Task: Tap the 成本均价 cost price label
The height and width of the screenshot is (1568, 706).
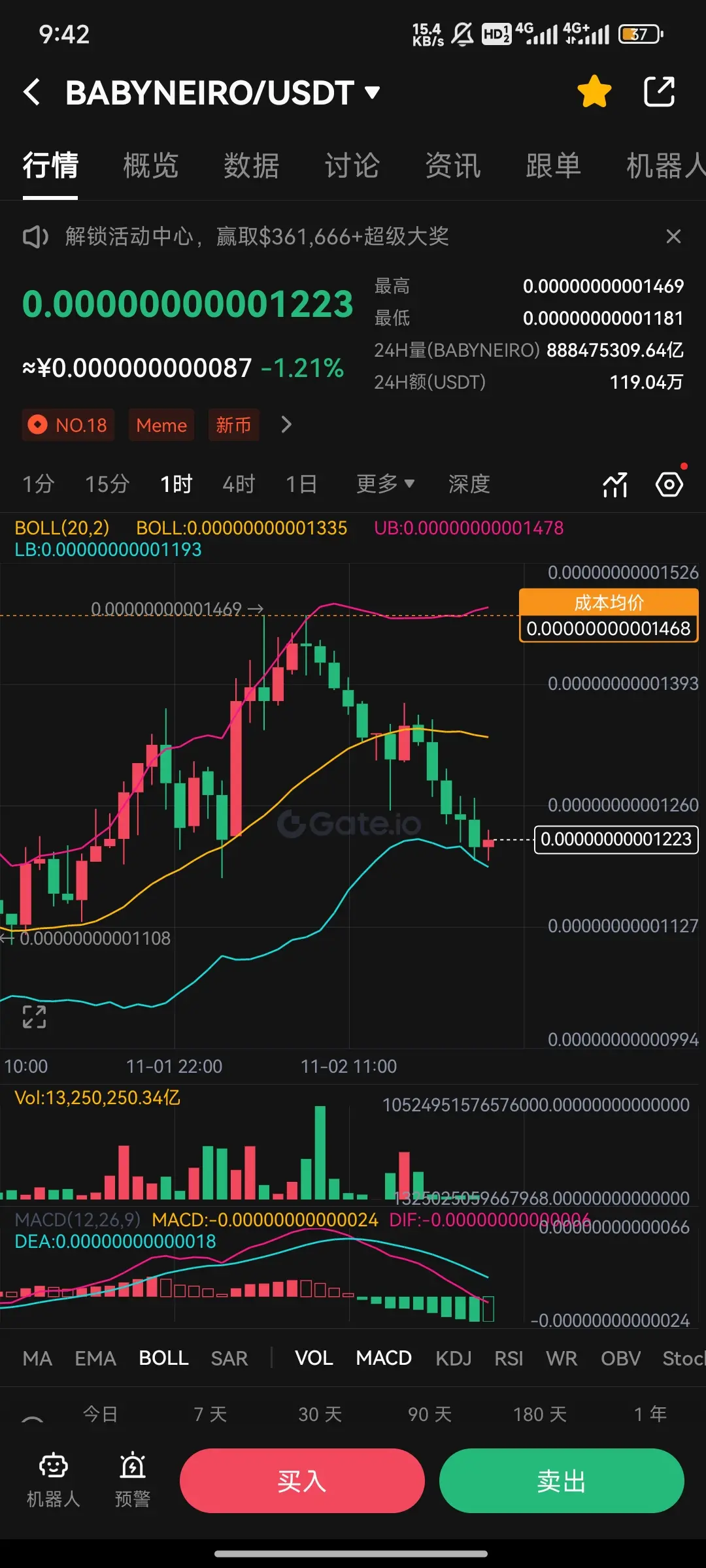Action: [609, 615]
